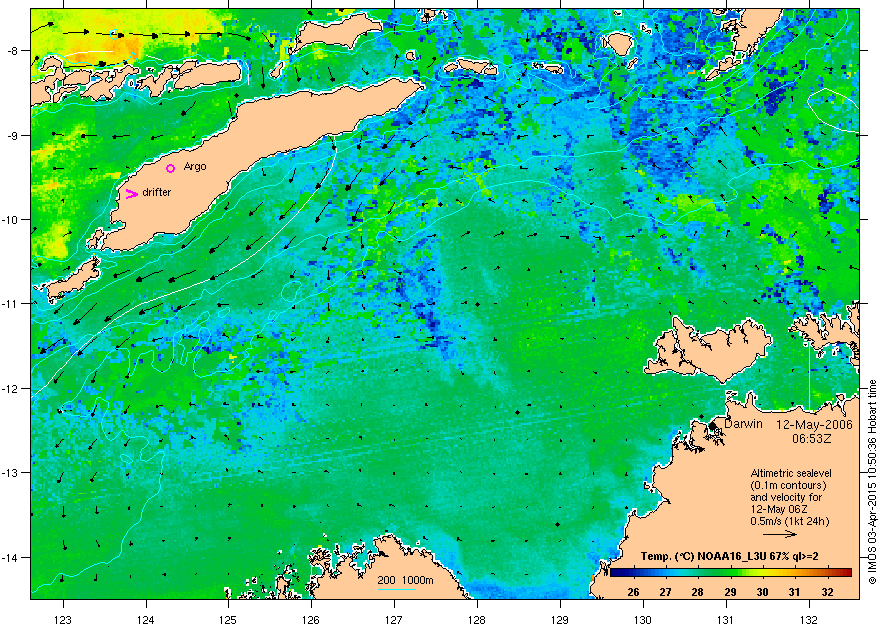Click the color bar tick label 30
The height and width of the screenshot is (630, 880).
(762, 592)
